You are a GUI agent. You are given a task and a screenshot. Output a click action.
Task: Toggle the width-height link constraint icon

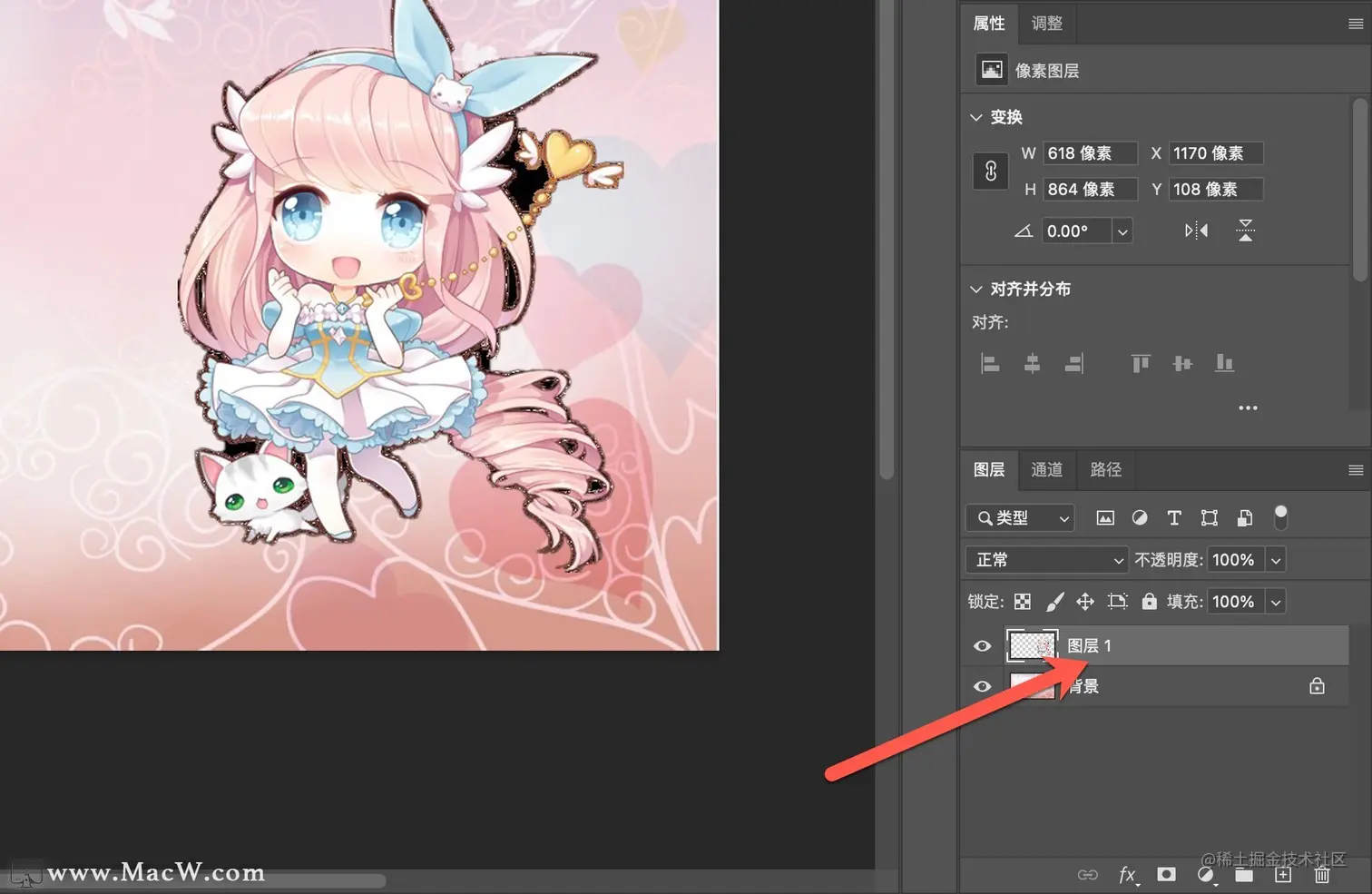click(x=991, y=171)
